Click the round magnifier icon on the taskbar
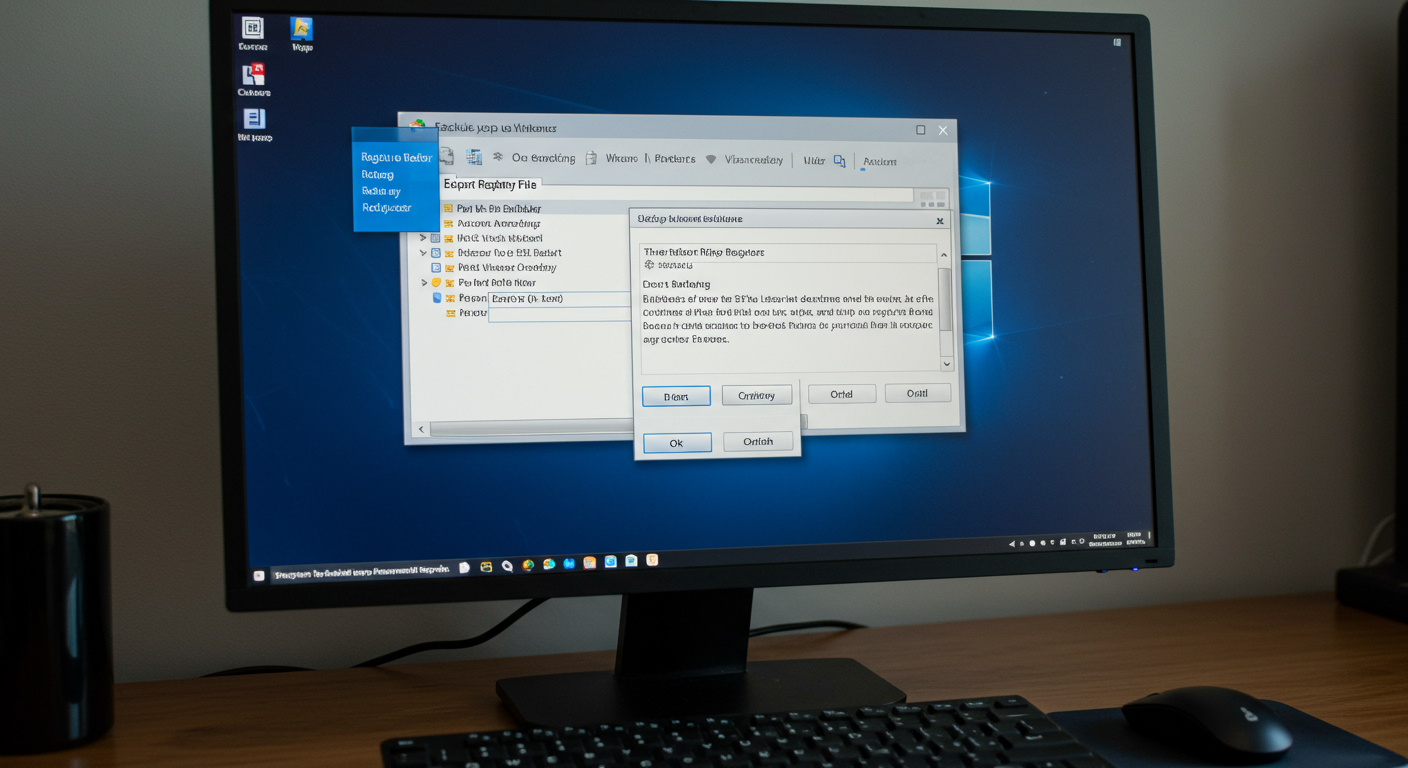This screenshot has height=768, width=1408. pyautogui.click(x=507, y=566)
